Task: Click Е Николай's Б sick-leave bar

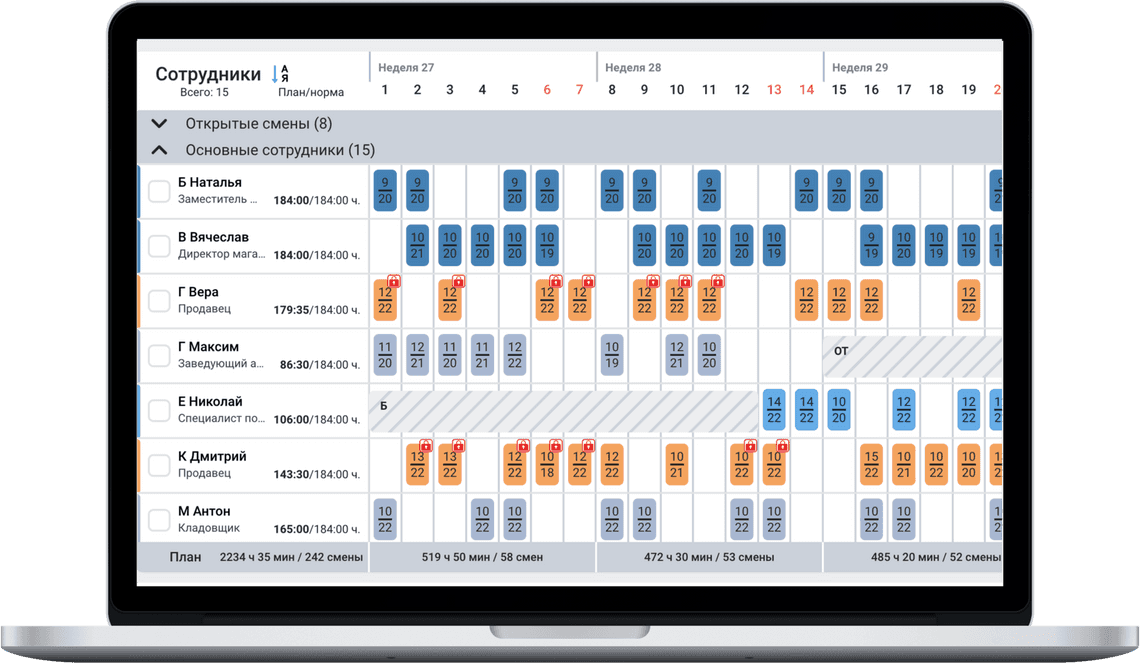Action: pyautogui.click(x=560, y=411)
